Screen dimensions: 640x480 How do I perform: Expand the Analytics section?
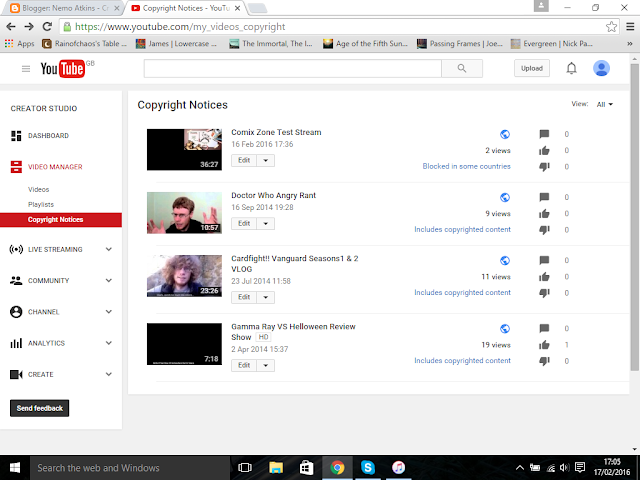coord(109,343)
